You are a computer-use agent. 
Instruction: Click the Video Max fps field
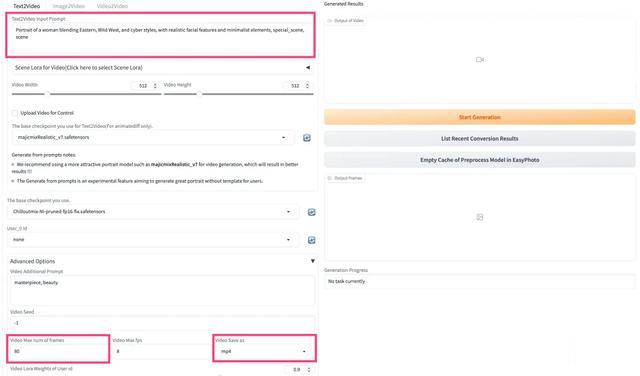point(161,352)
